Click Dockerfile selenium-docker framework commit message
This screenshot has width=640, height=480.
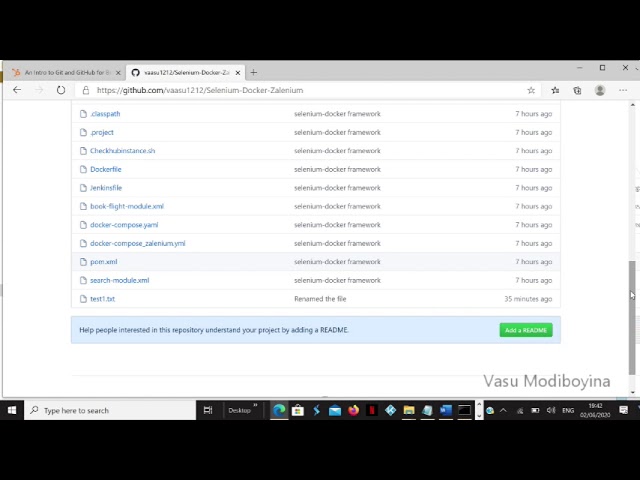click(x=337, y=169)
